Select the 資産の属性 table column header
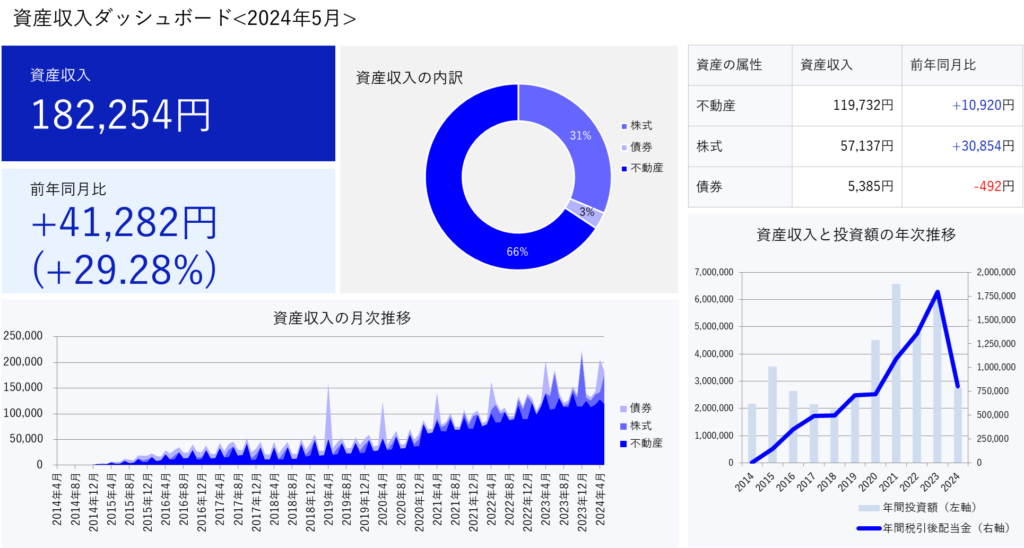This screenshot has width=1024, height=548. click(729, 65)
